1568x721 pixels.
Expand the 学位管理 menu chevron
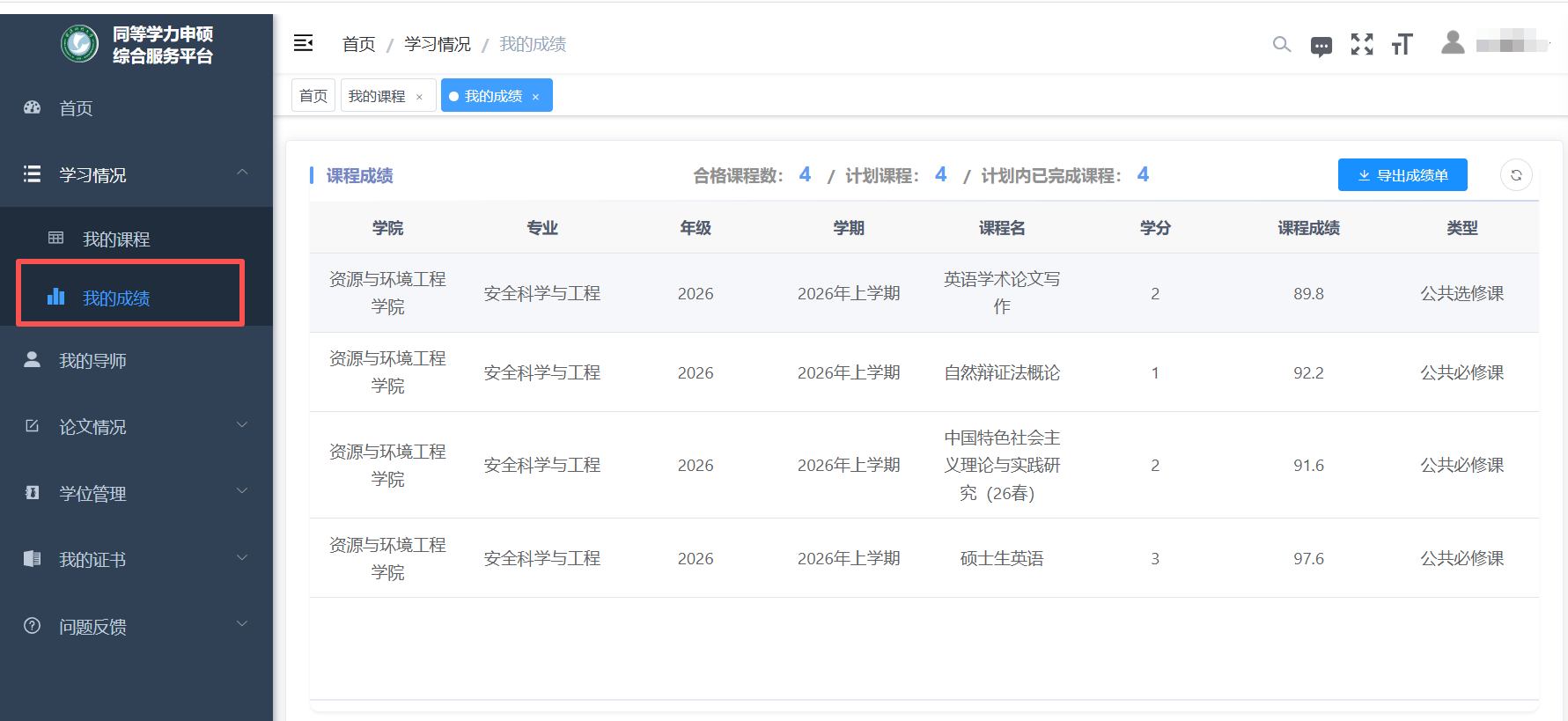coord(242,490)
